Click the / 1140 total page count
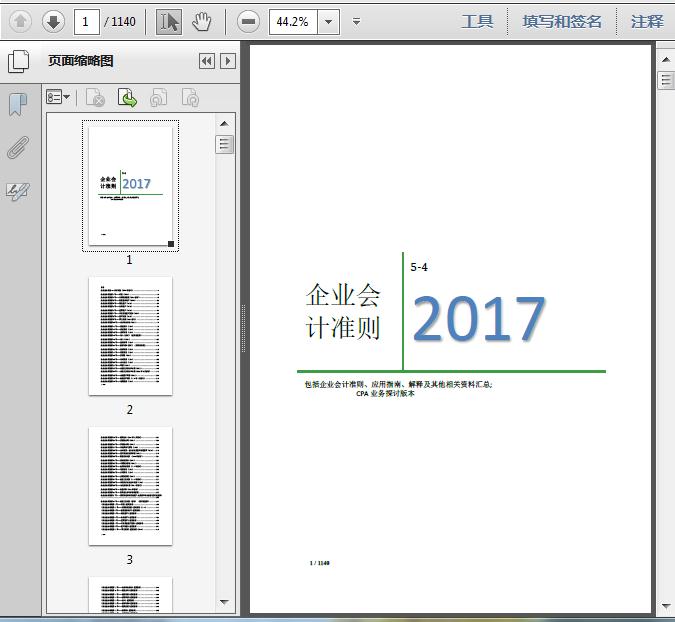The width and height of the screenshot is (675, 622). [120, 22]
